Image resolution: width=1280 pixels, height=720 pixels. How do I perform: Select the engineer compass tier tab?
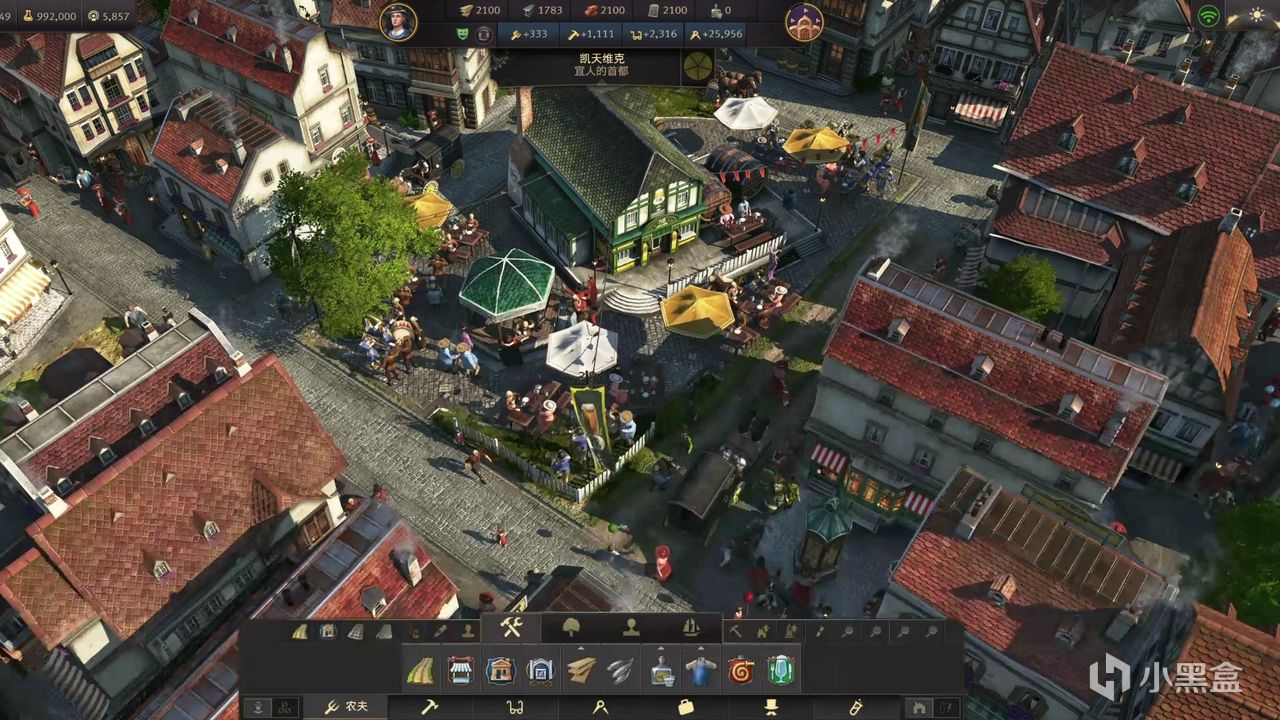point(600,707)
